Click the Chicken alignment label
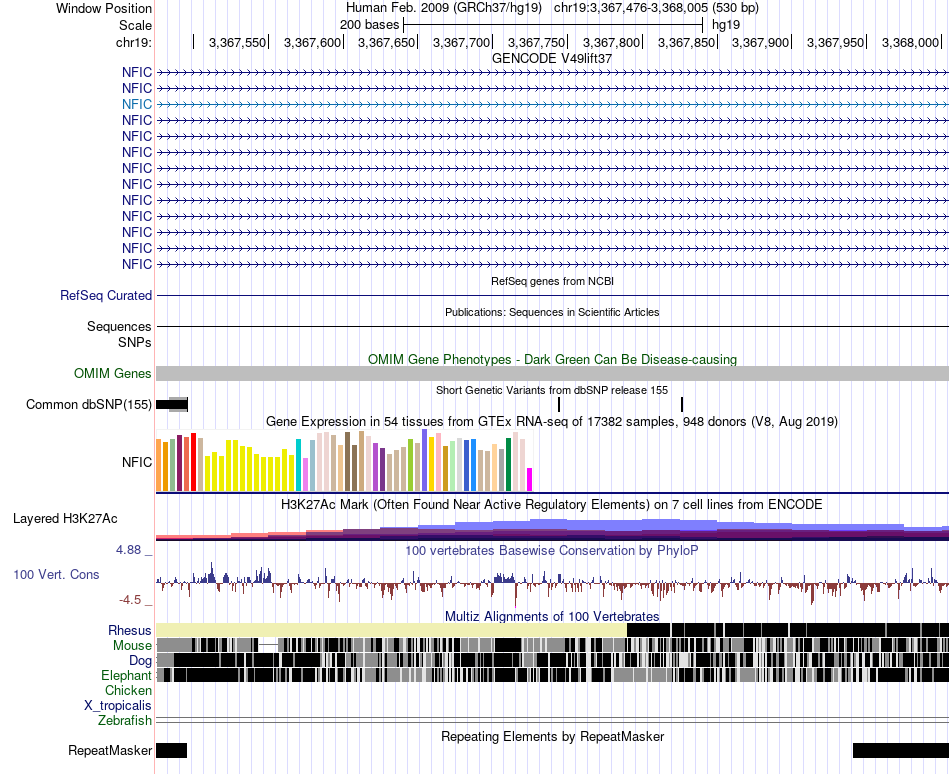Screen dimensions: 950x774 click(x=128, y=690)
